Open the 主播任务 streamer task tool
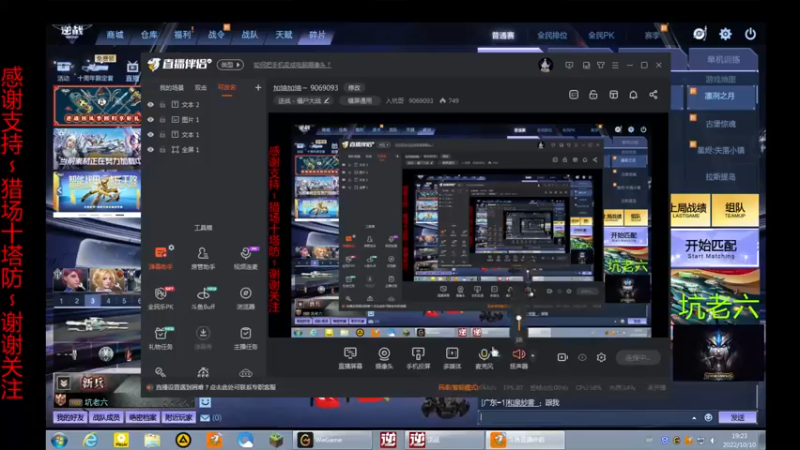800x450 pixels. (245, 338)
